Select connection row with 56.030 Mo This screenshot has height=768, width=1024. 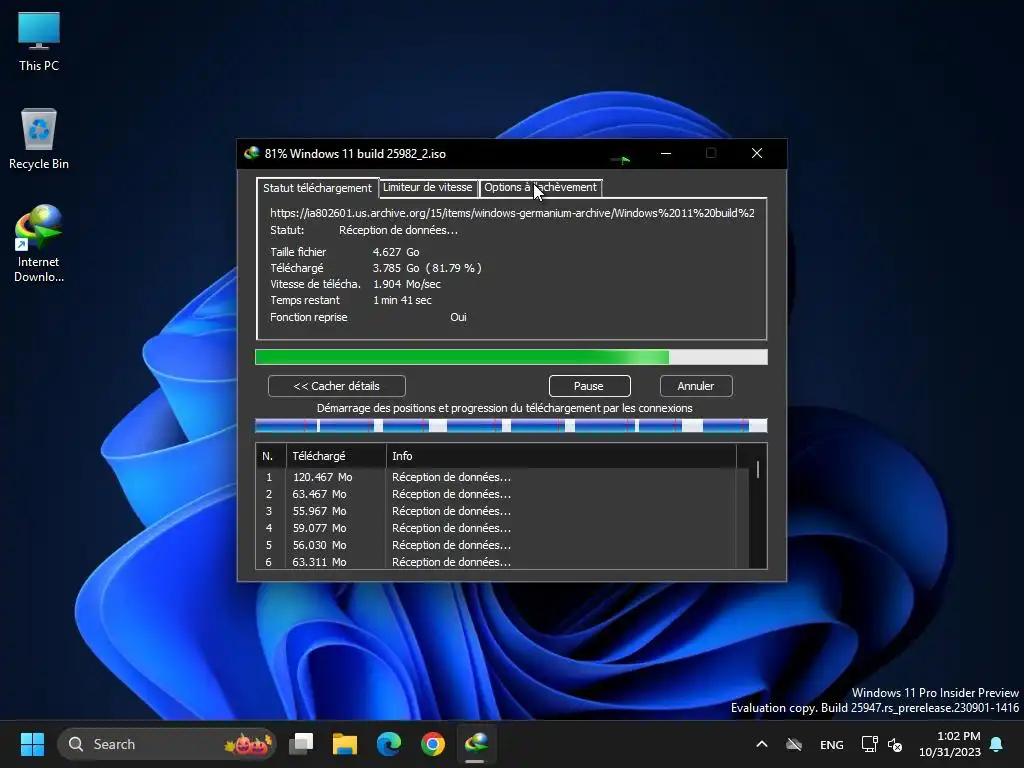coord(503,545)
